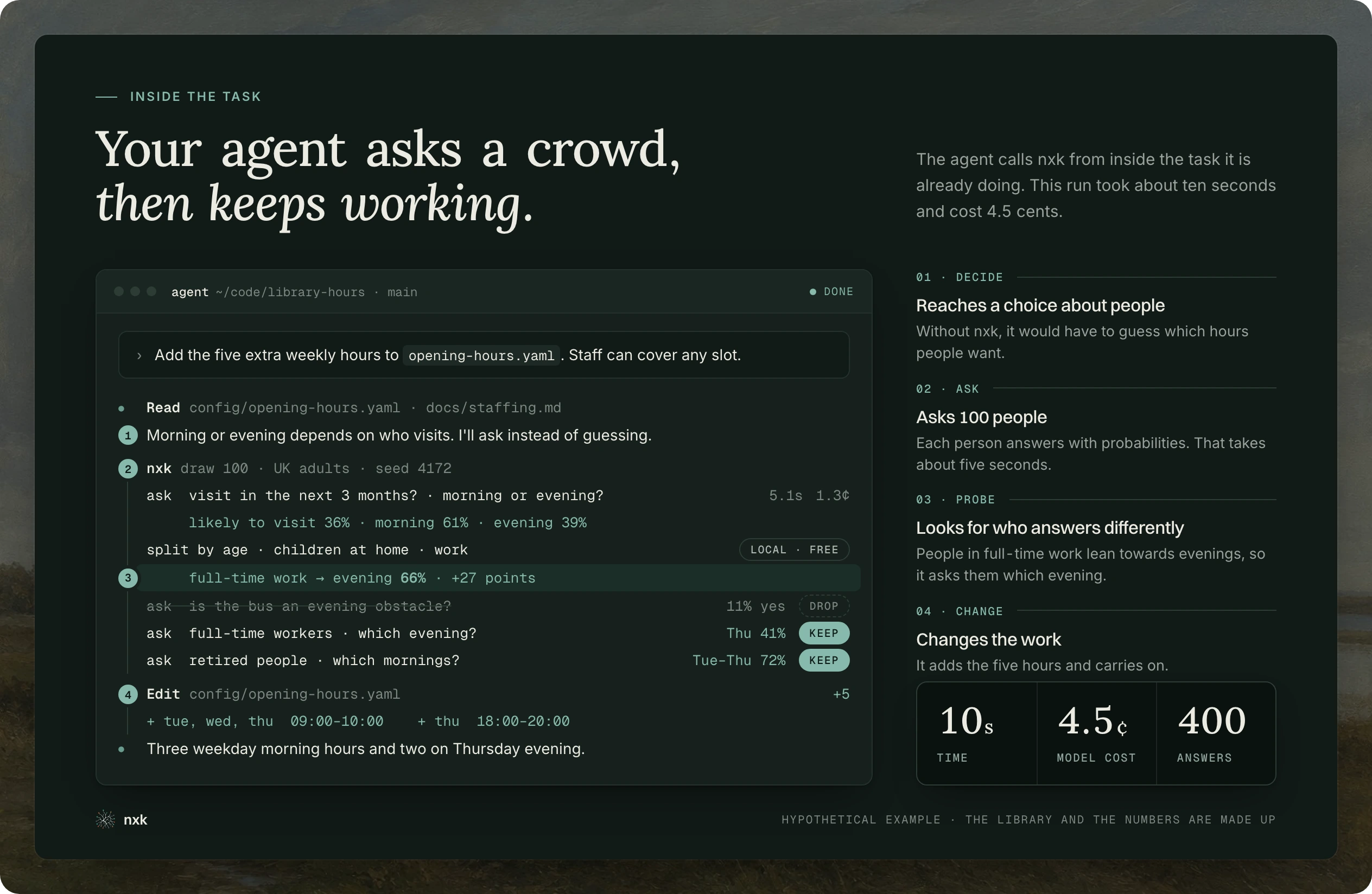This screenshot has height=894, width=1372.
Task: Click 'Looks for who answers differently' heading
Action: tap(1050, 528)
